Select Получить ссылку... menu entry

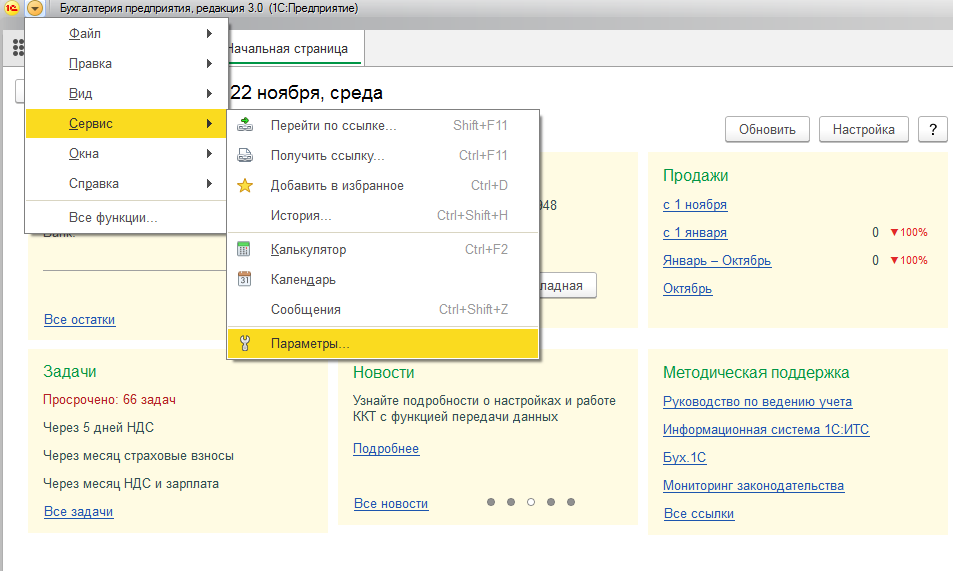(x=383, y=155)
